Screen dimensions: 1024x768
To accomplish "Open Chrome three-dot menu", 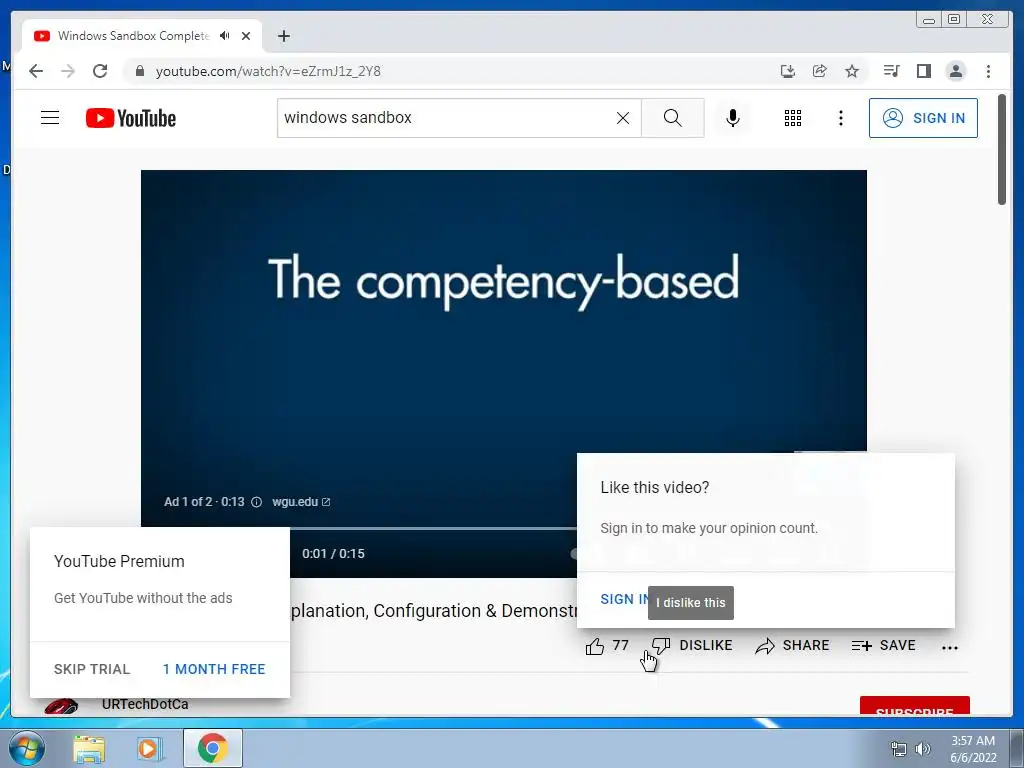I will point(988,71).
